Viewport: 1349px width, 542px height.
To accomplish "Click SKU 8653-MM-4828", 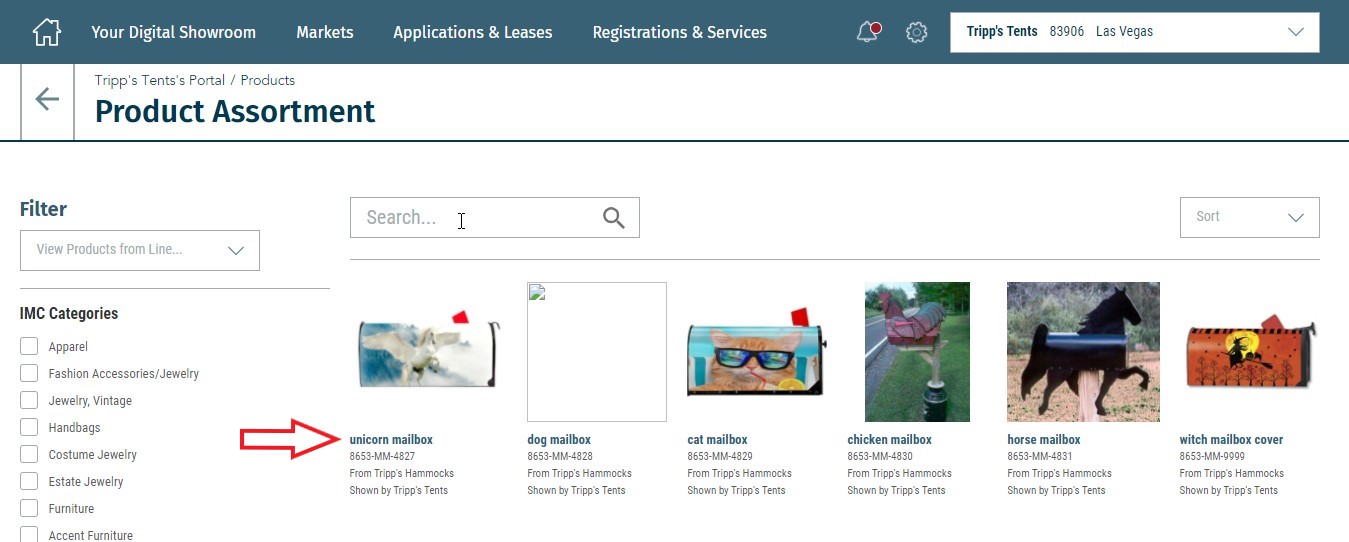I will click(x=560, y=457).
